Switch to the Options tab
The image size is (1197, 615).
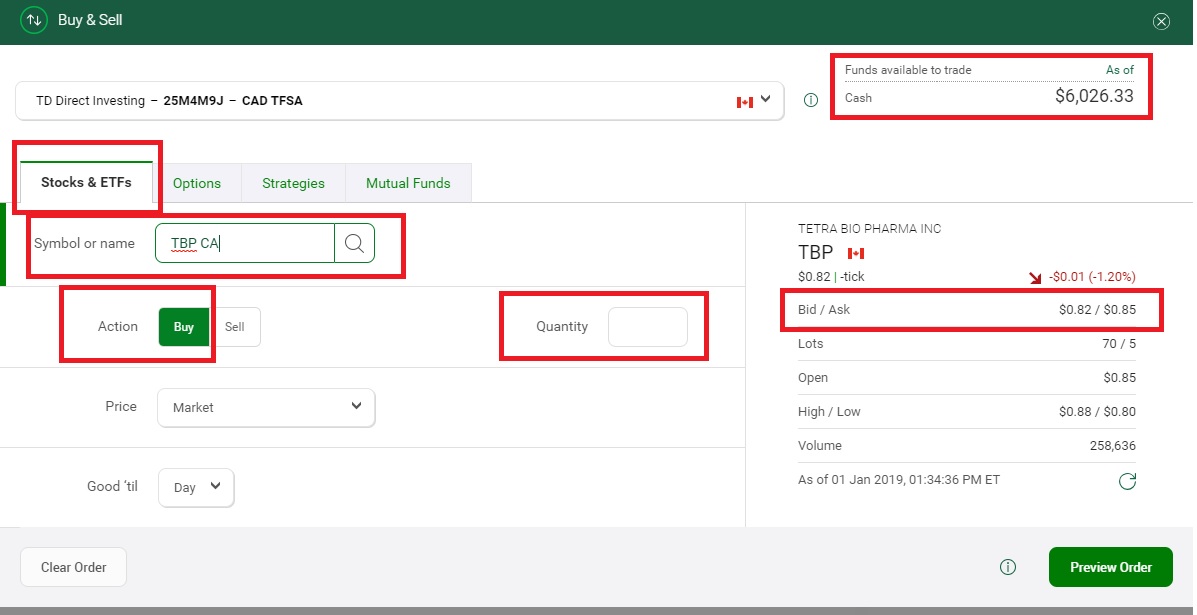197,183
